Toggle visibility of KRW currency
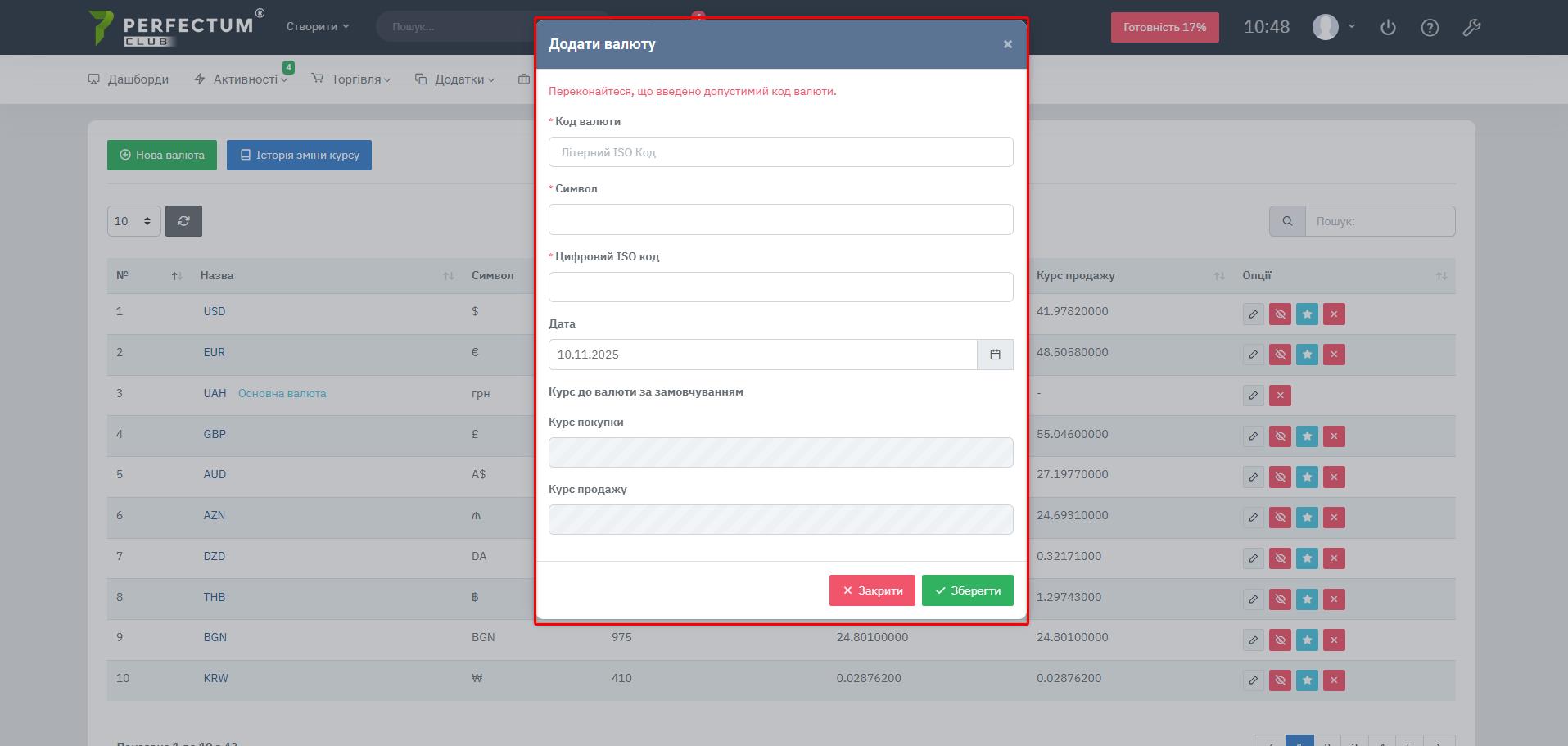Screen dimensions: 1568x746 (x=1280, y=680)
